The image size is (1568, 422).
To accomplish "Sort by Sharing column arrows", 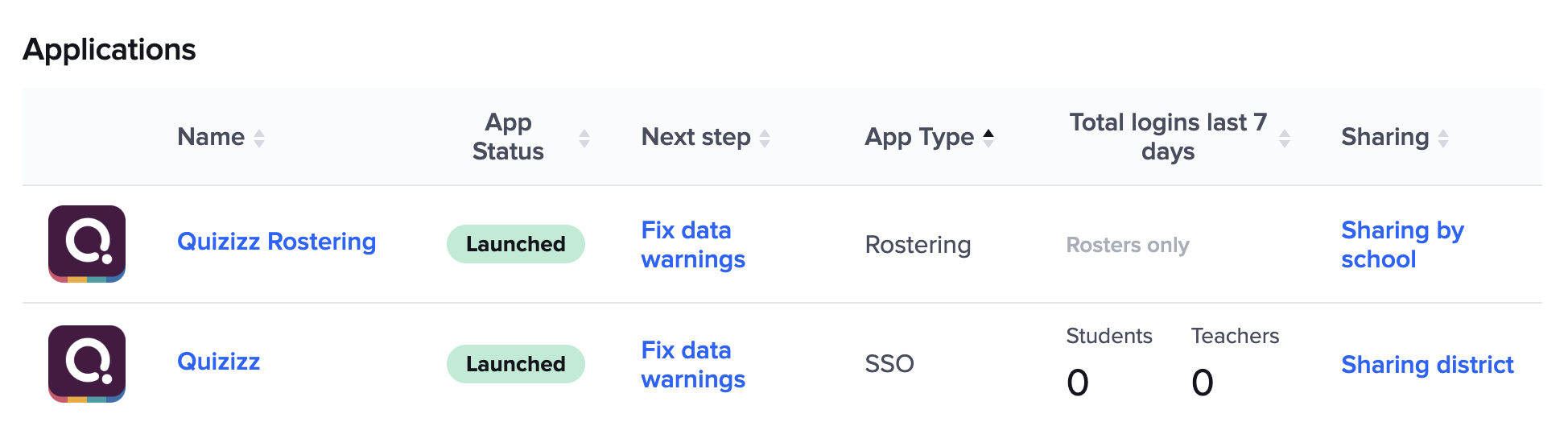I will pos(1443,139).
